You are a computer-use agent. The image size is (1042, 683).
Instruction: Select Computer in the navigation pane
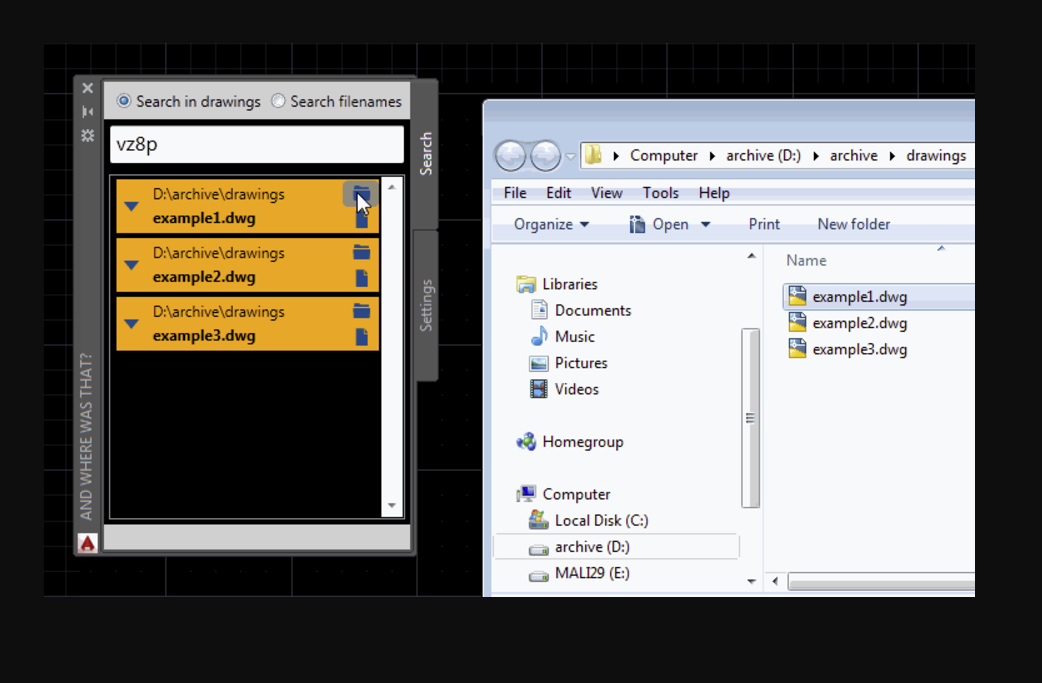(x=576, y=494)
